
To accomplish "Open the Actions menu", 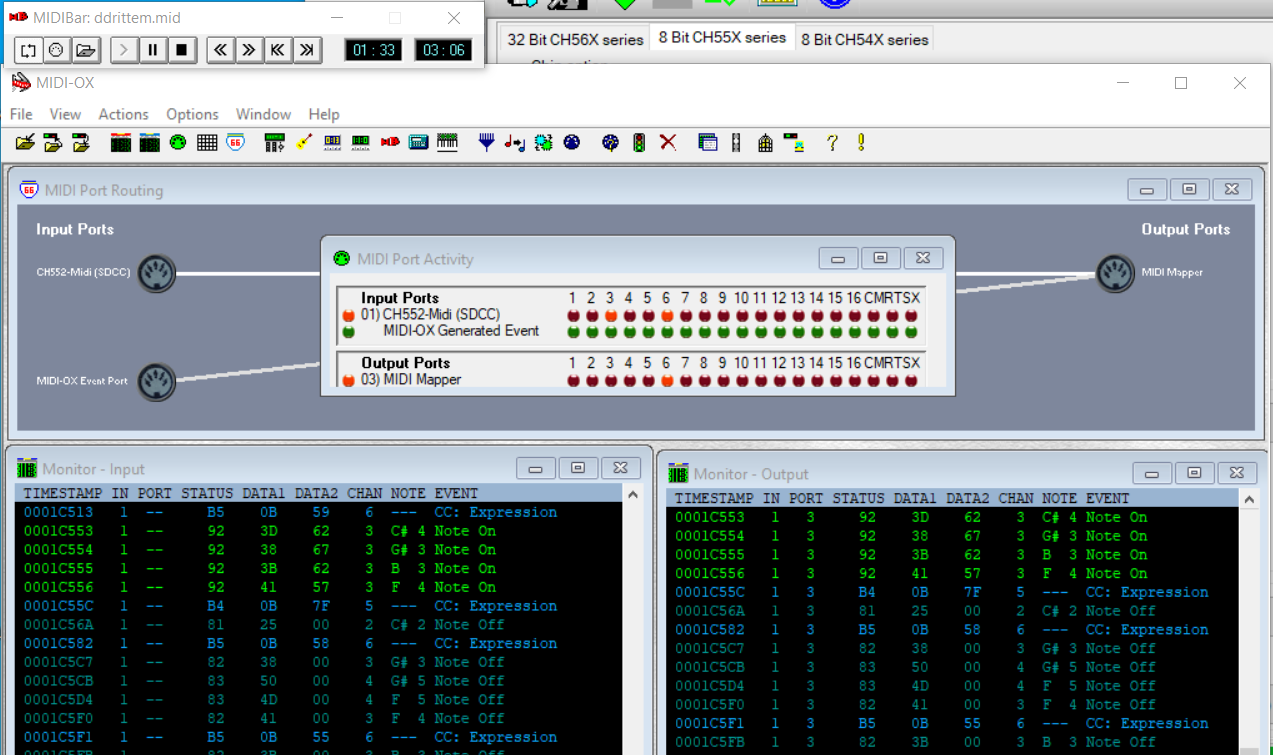I will tap(123, 114).
